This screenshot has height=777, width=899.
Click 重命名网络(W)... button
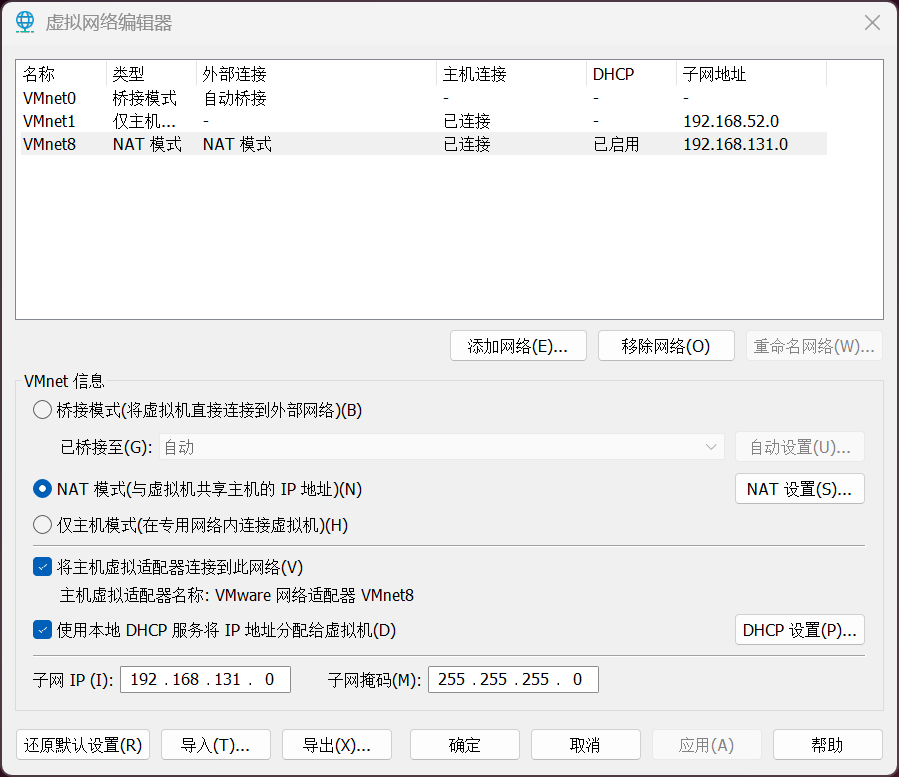tap(814, 346)
